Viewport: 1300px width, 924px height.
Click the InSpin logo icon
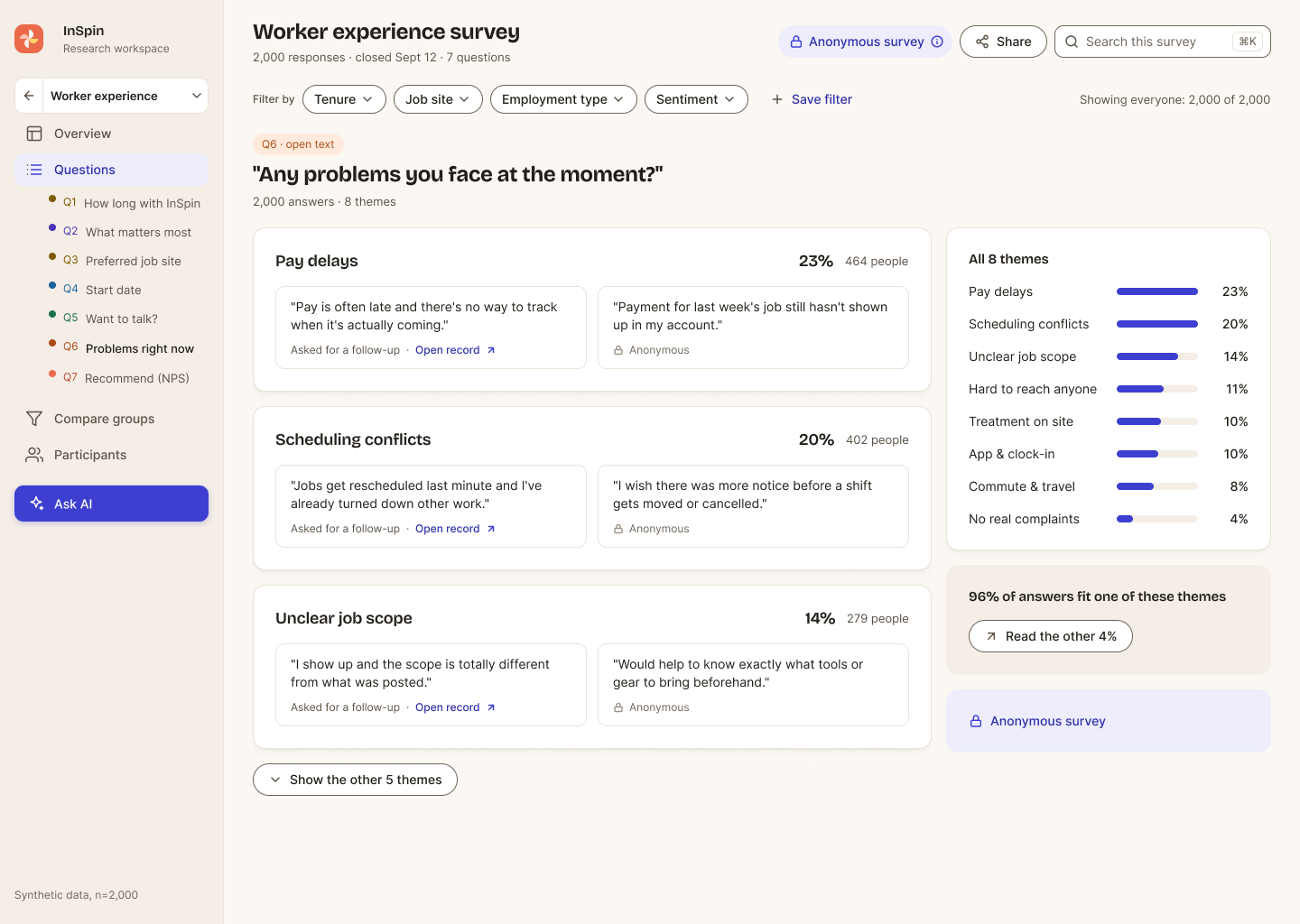pyautogui.click(x=29, y=39)
